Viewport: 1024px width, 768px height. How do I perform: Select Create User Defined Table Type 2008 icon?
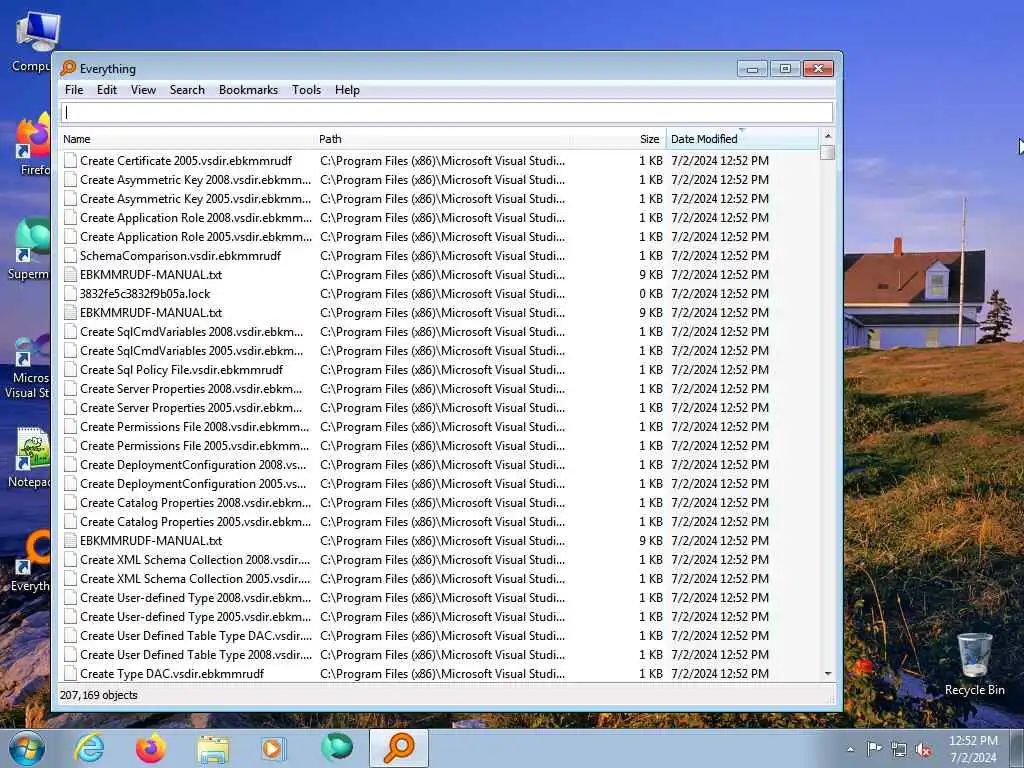pos(70,654)
